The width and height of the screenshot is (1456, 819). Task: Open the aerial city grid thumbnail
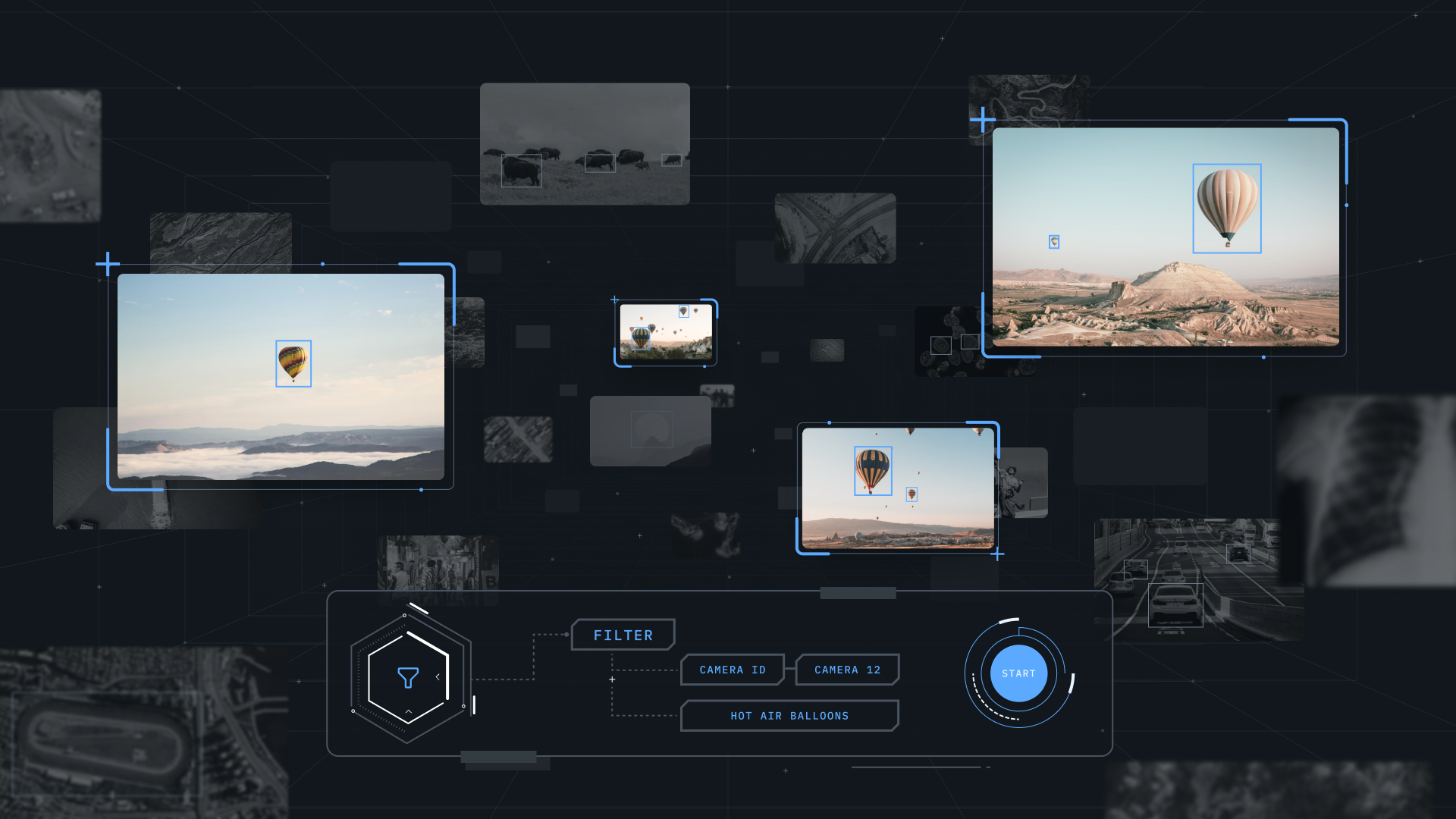click(518, 439)
